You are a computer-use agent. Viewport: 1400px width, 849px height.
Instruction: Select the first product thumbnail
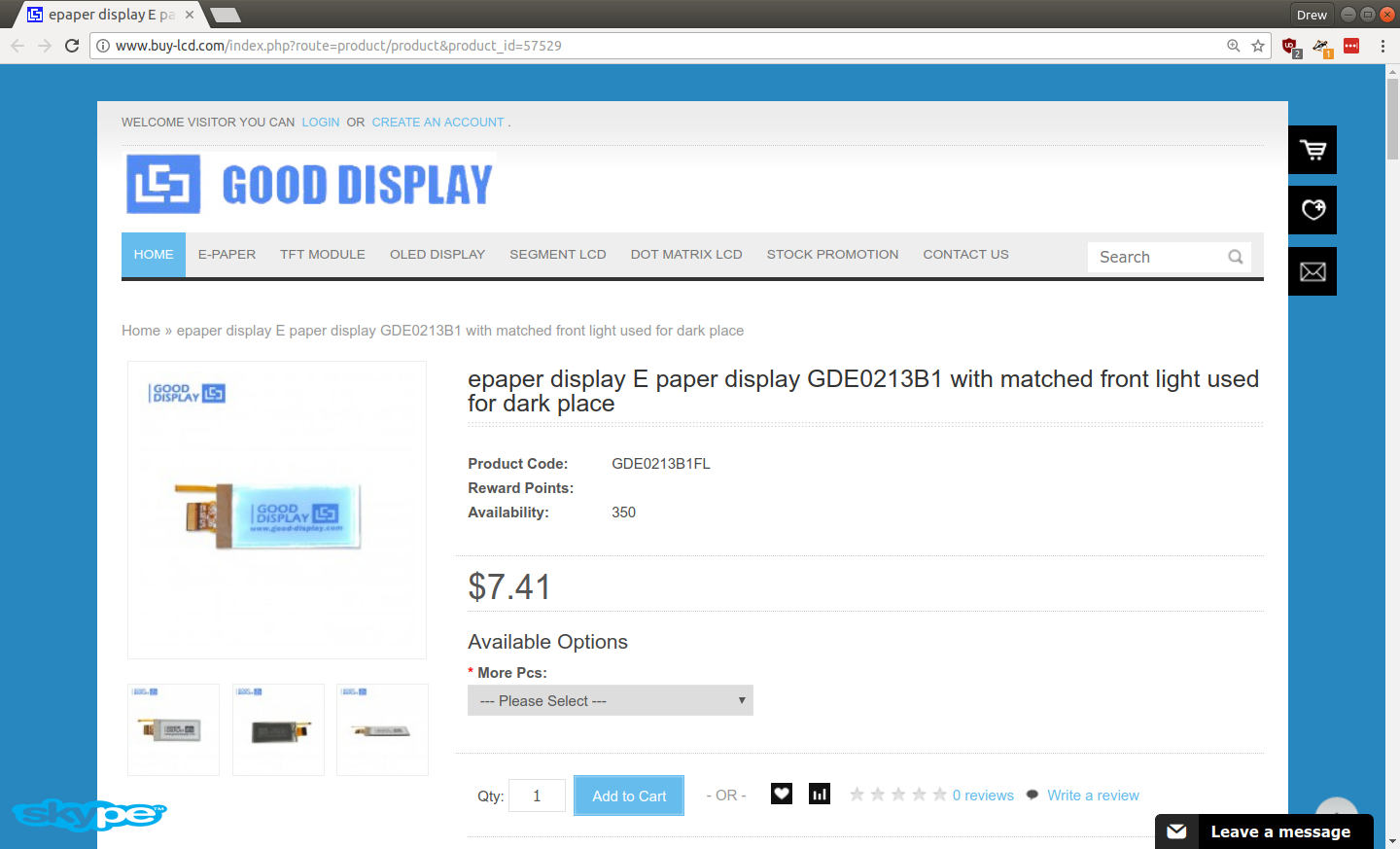173,729
